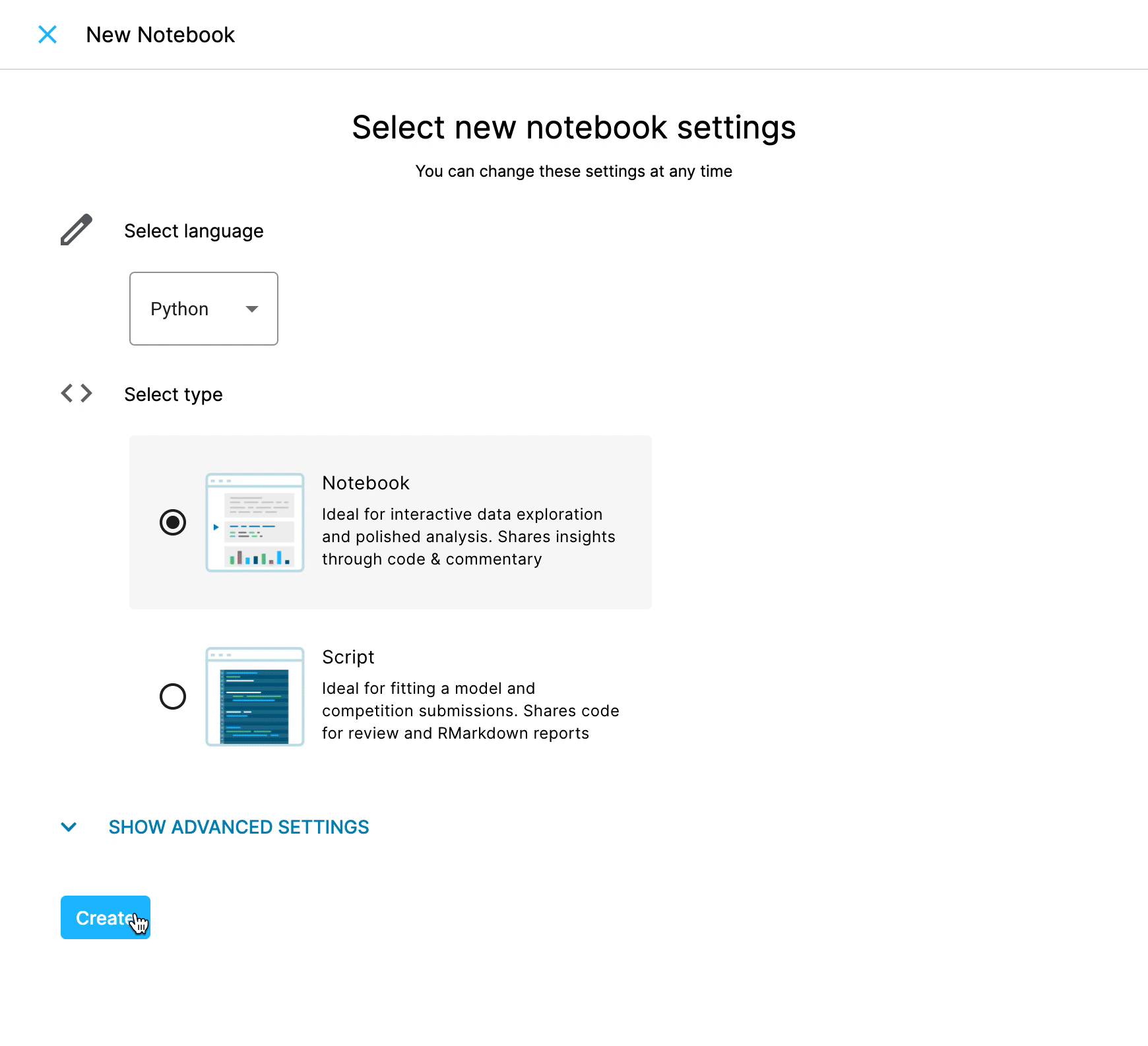The image size is (1148, 1046).
Task: Choose a different language in the combo box
Action: click(x=203, y=309)
